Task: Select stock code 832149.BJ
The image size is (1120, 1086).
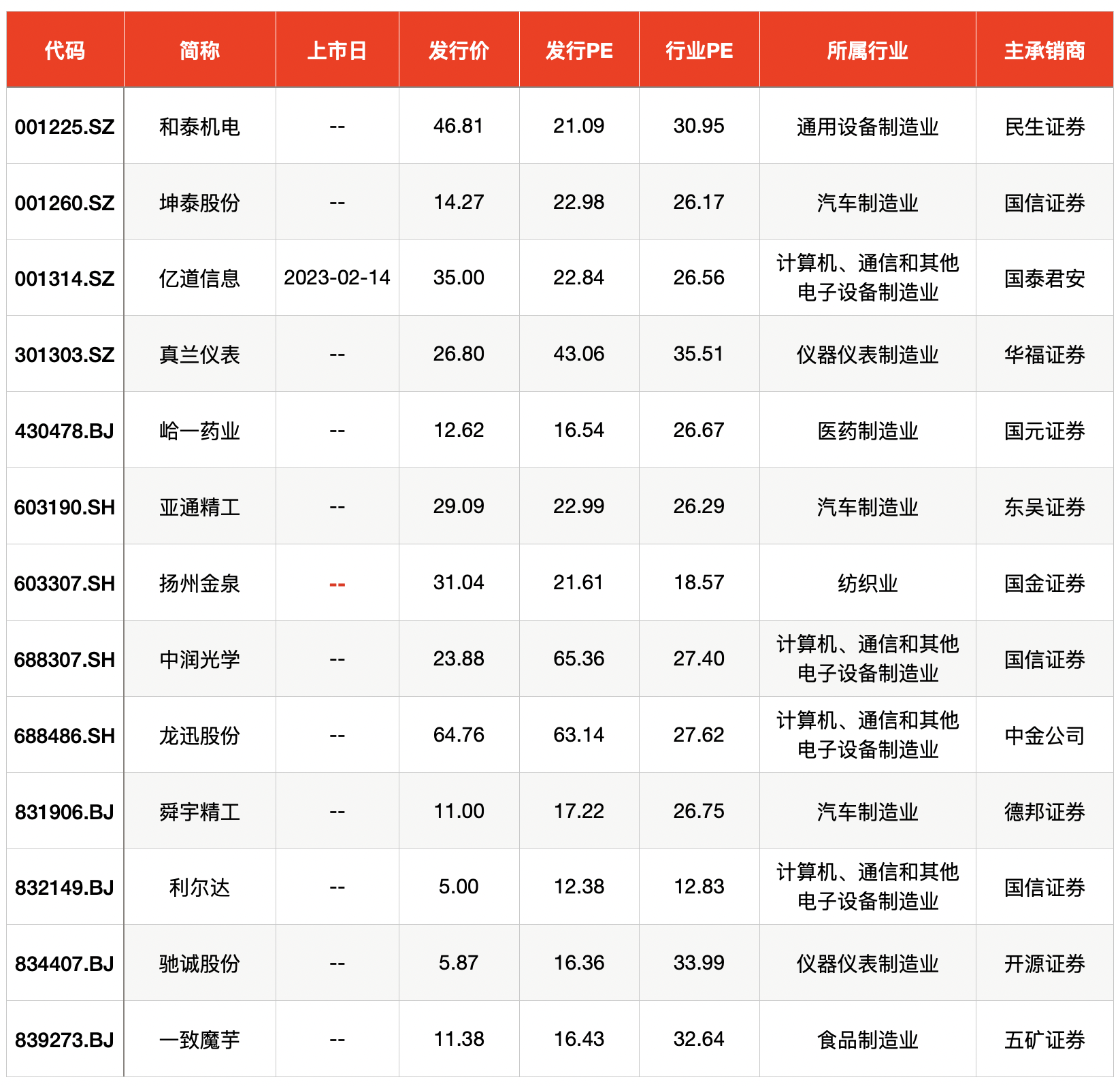Action: point(65,887)
